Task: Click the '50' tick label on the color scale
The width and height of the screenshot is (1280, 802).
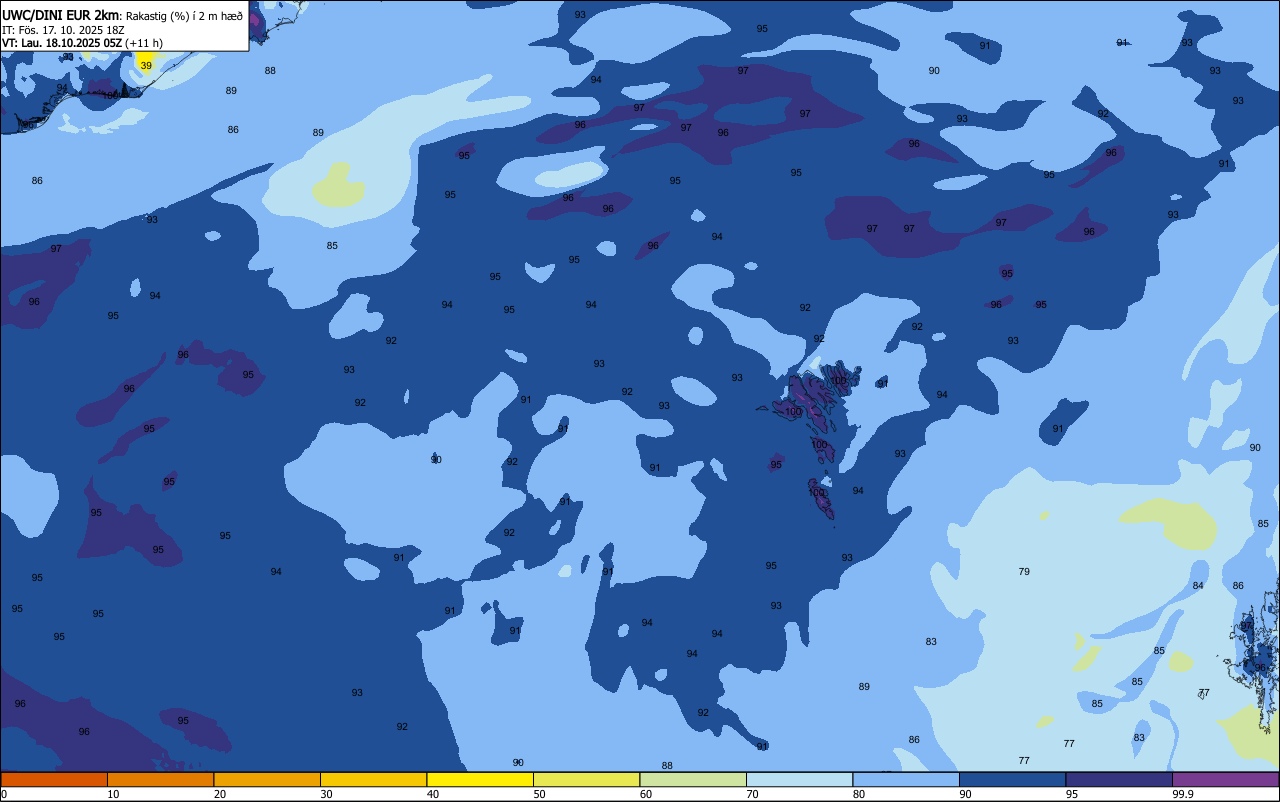Action: point(540,794)
